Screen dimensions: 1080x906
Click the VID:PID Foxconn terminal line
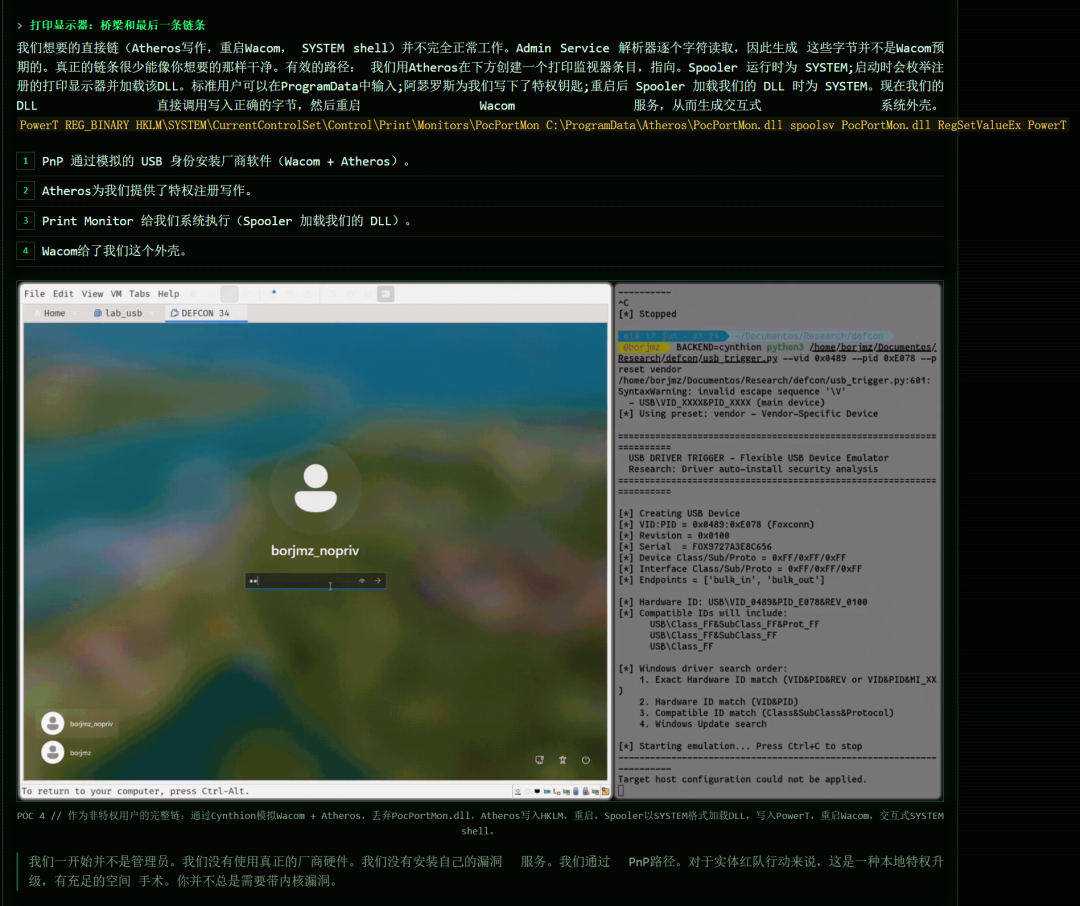(716, 524)
